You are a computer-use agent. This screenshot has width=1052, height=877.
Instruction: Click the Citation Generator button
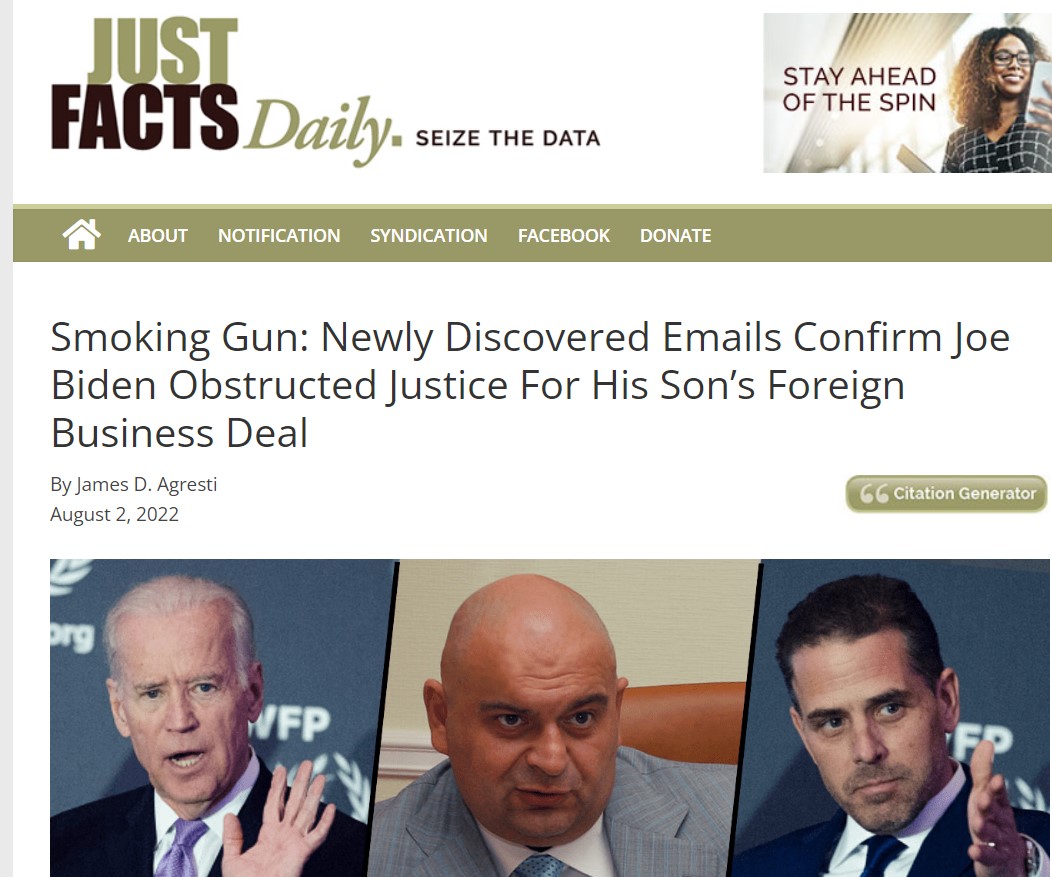[946, 494]
